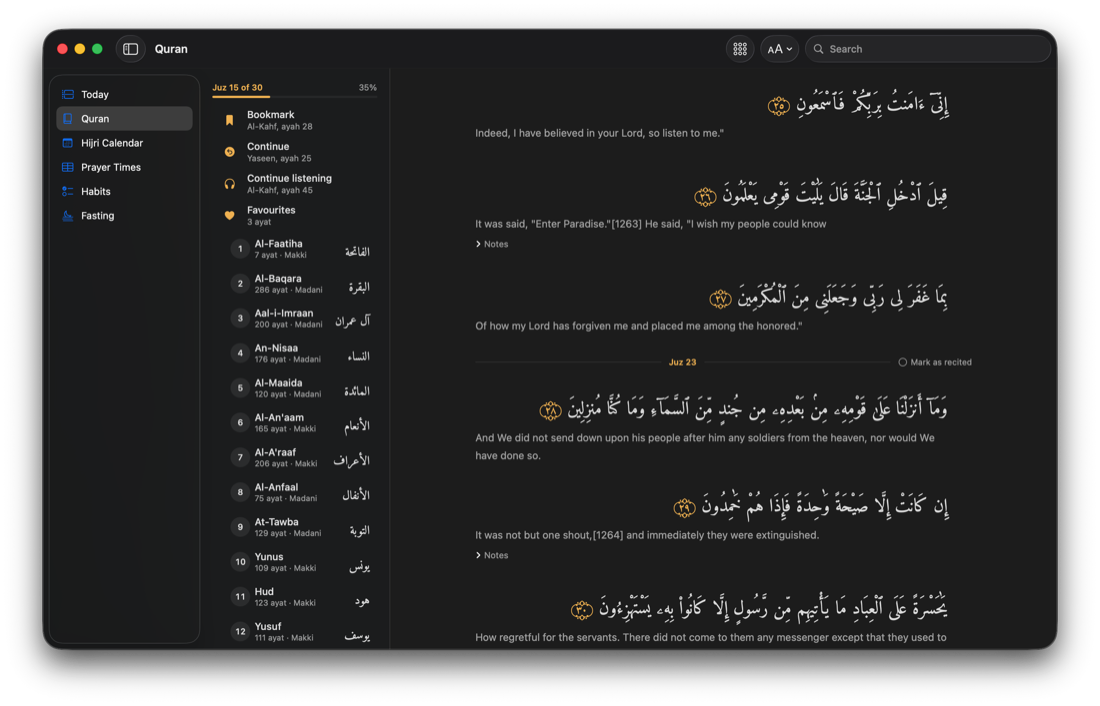The height and width of the screenshot is (706, 1100).
Task: Open surah Al-An'aam
Action: click(300, 422)
